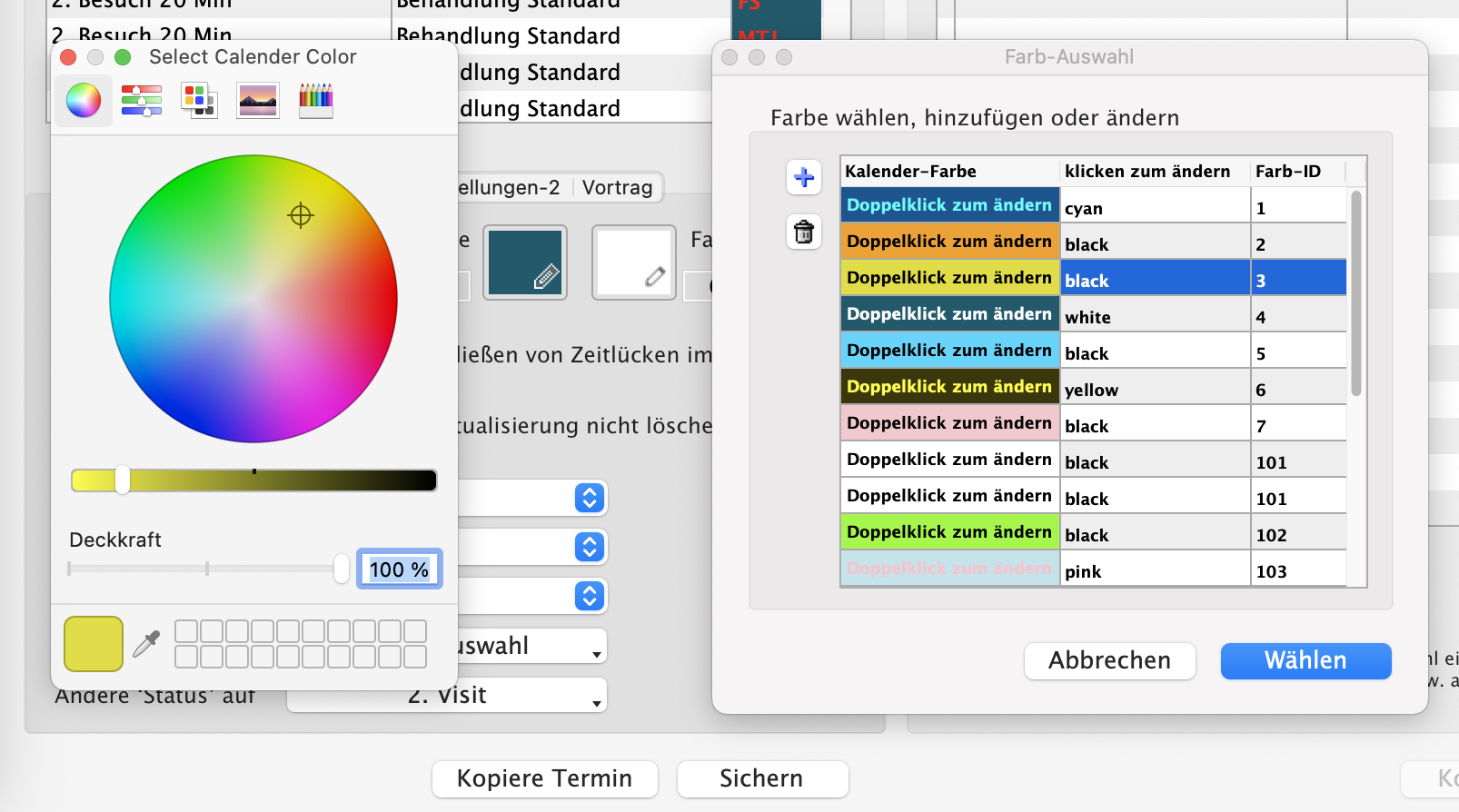Click the brightness slider below color wheel

[x=254, y=480]
